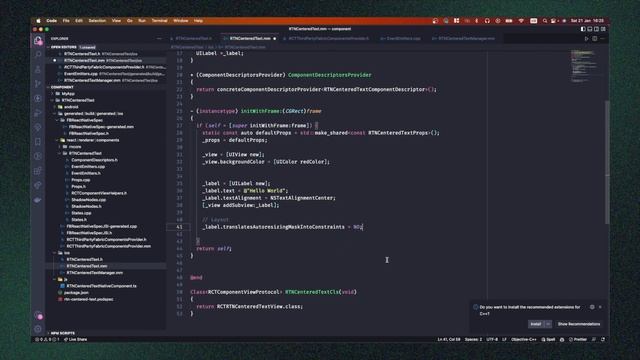Open the bookmarks icon in activity bar
Viewport: 640px width, 360px height.
[x=38, y=142]
